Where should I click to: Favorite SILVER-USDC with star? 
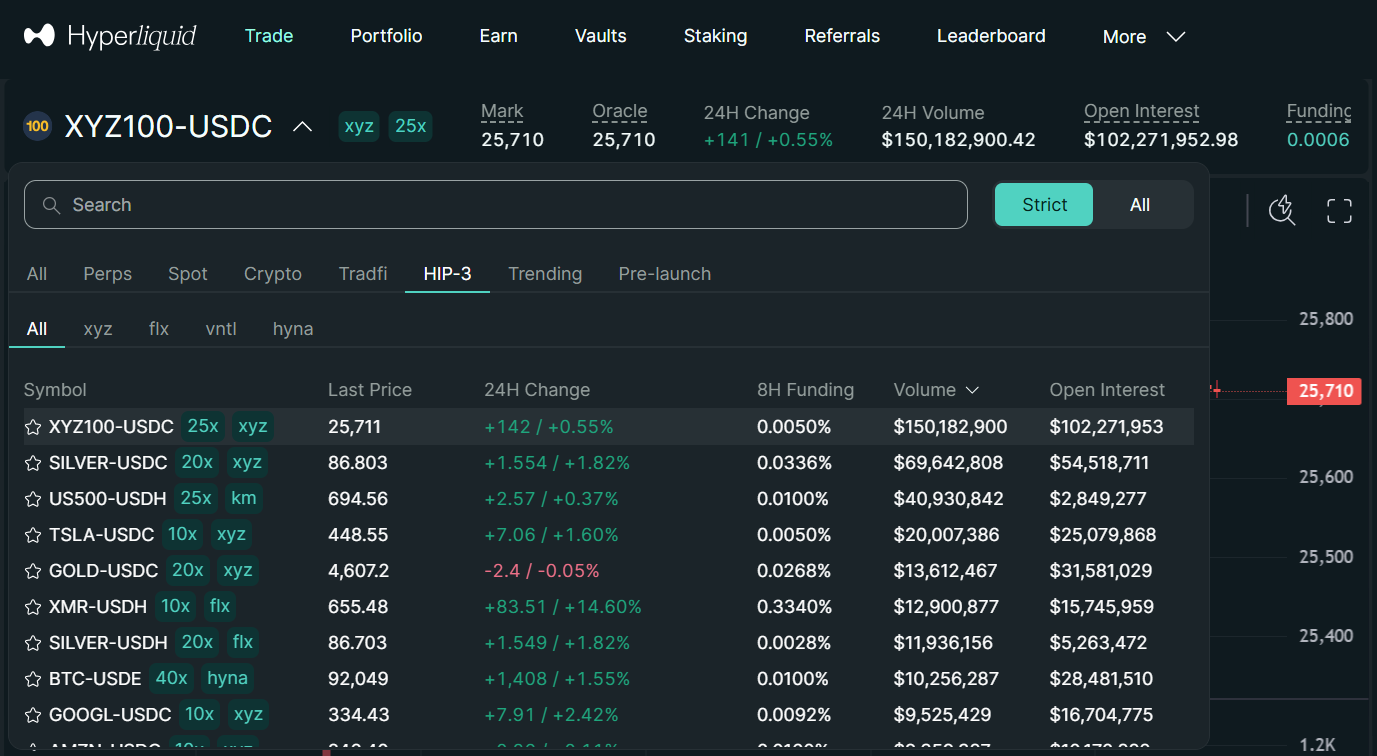pos(33,463)
